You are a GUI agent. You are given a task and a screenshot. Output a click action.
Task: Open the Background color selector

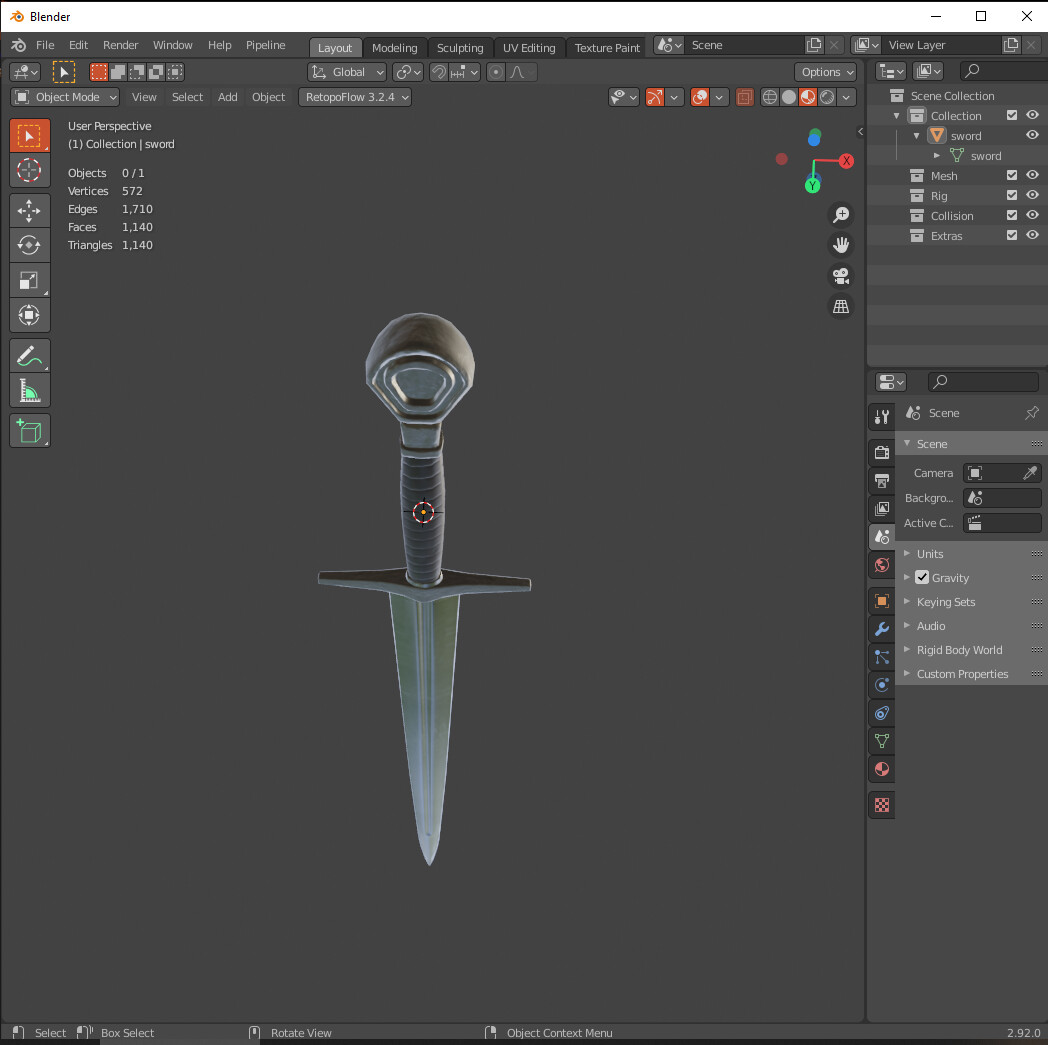[1002, 497]
